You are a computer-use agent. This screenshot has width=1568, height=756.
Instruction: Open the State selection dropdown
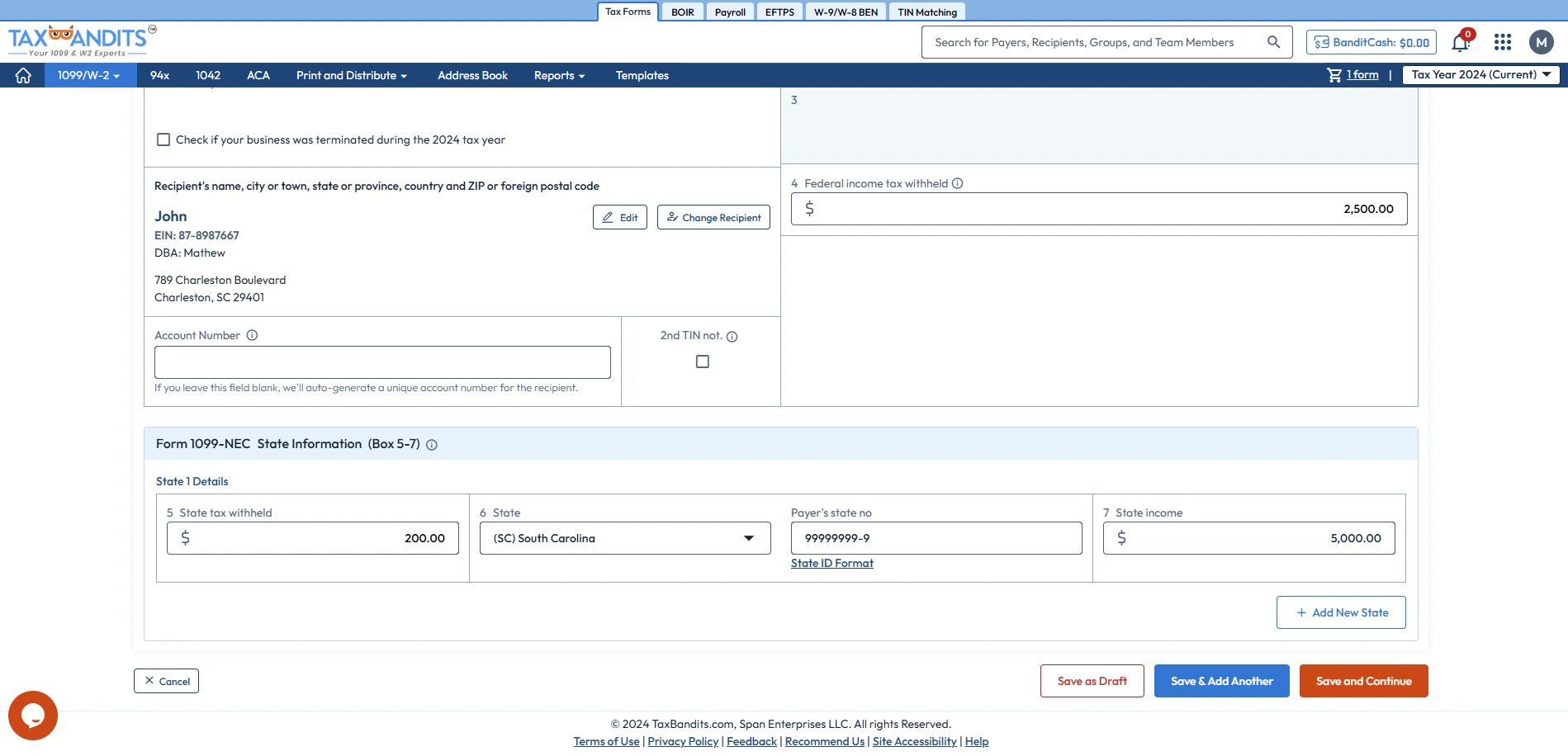pos(625,538)
